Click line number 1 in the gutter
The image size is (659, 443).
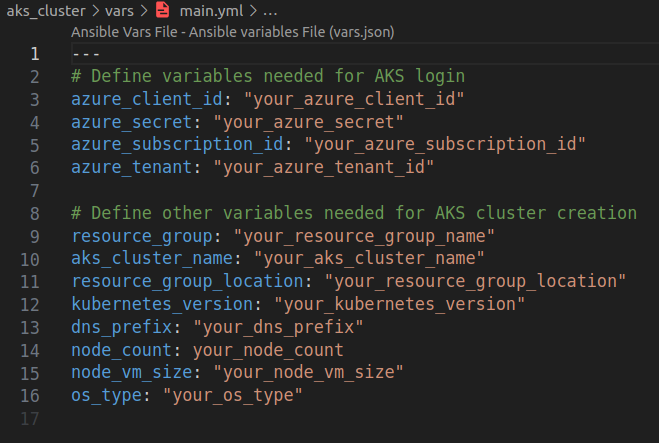coord(35,54)
